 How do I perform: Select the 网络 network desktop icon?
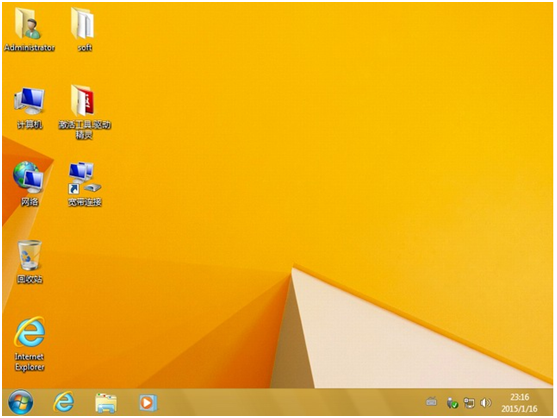pos(29,184)
